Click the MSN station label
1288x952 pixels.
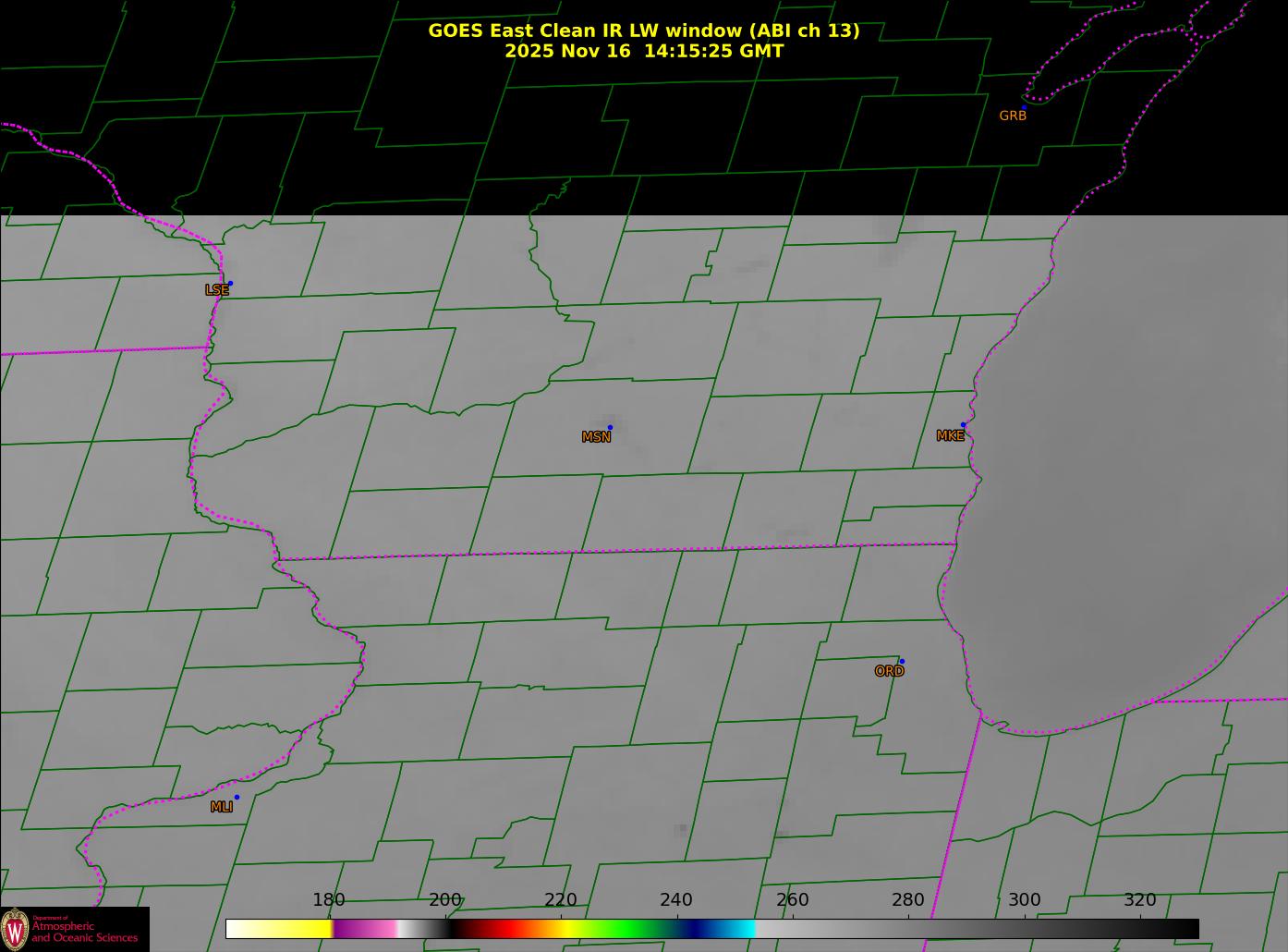(596, 437)
